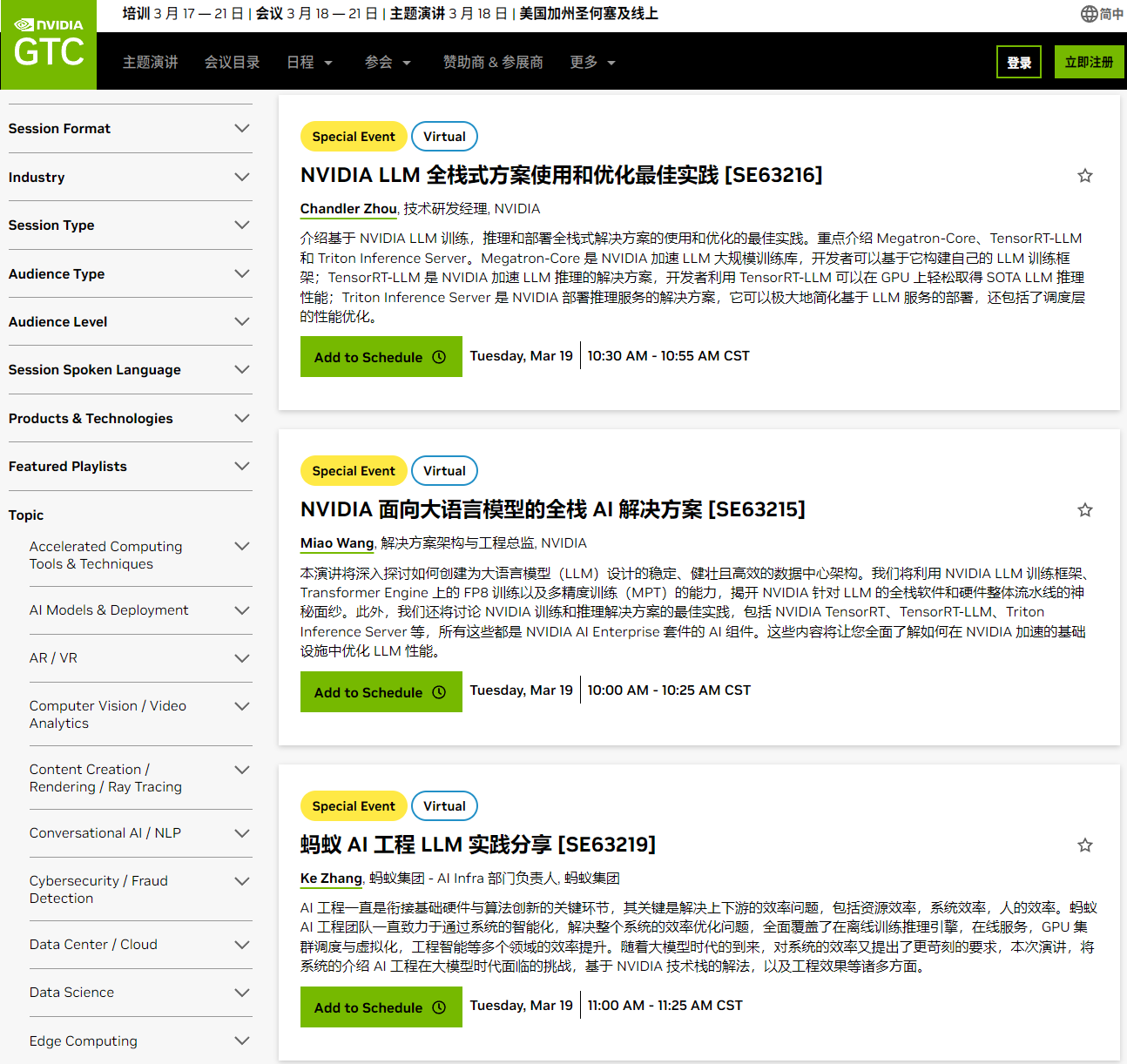Click the 登录 button
Viewport: 1127px width, 1064px height.
pyautogui.click(x=1018, y=62)
